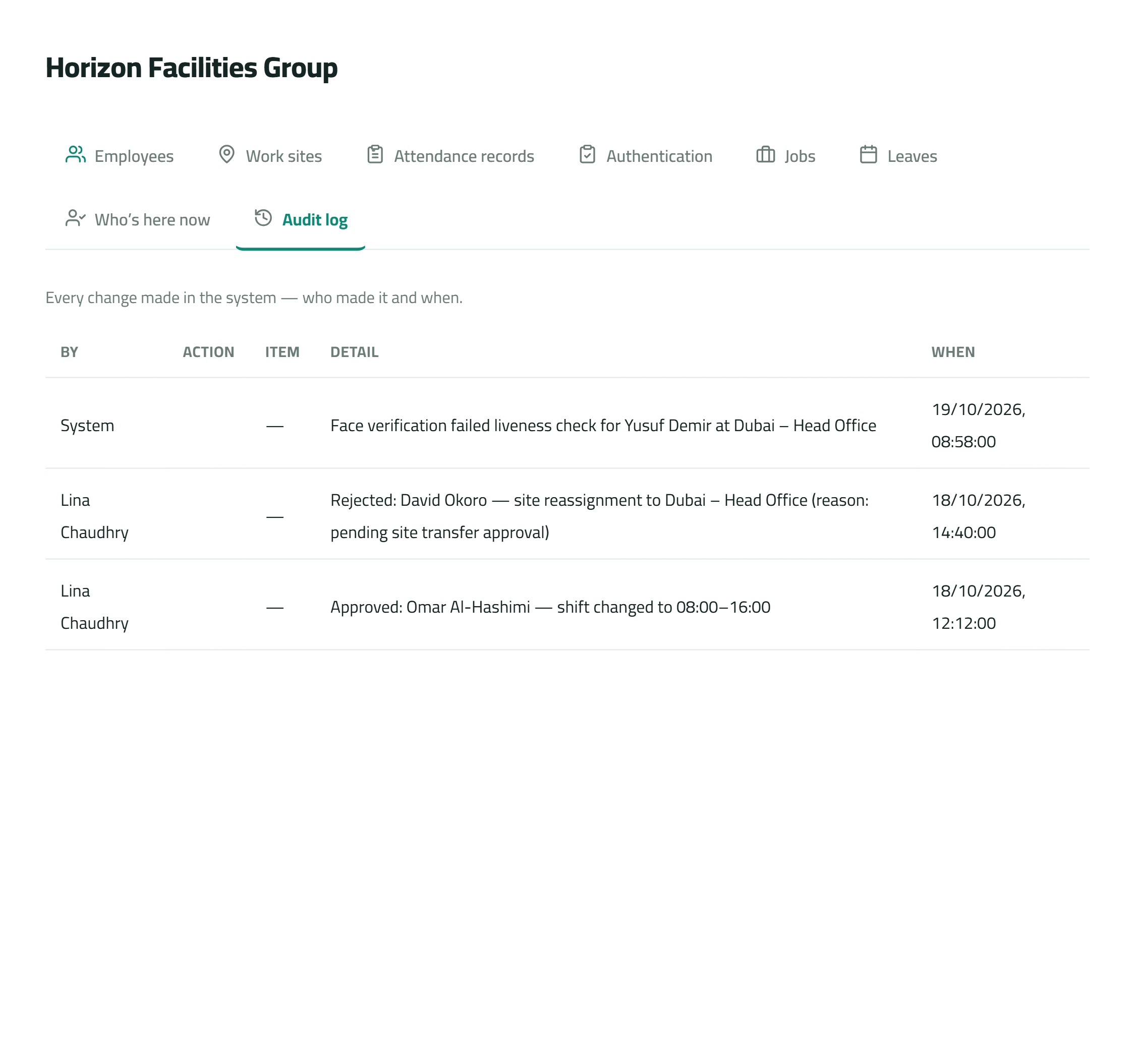The width and height of the screenshot is (1135, 1064).
Task: Click the item dash in 14:40:00 row
Action: 274,517
